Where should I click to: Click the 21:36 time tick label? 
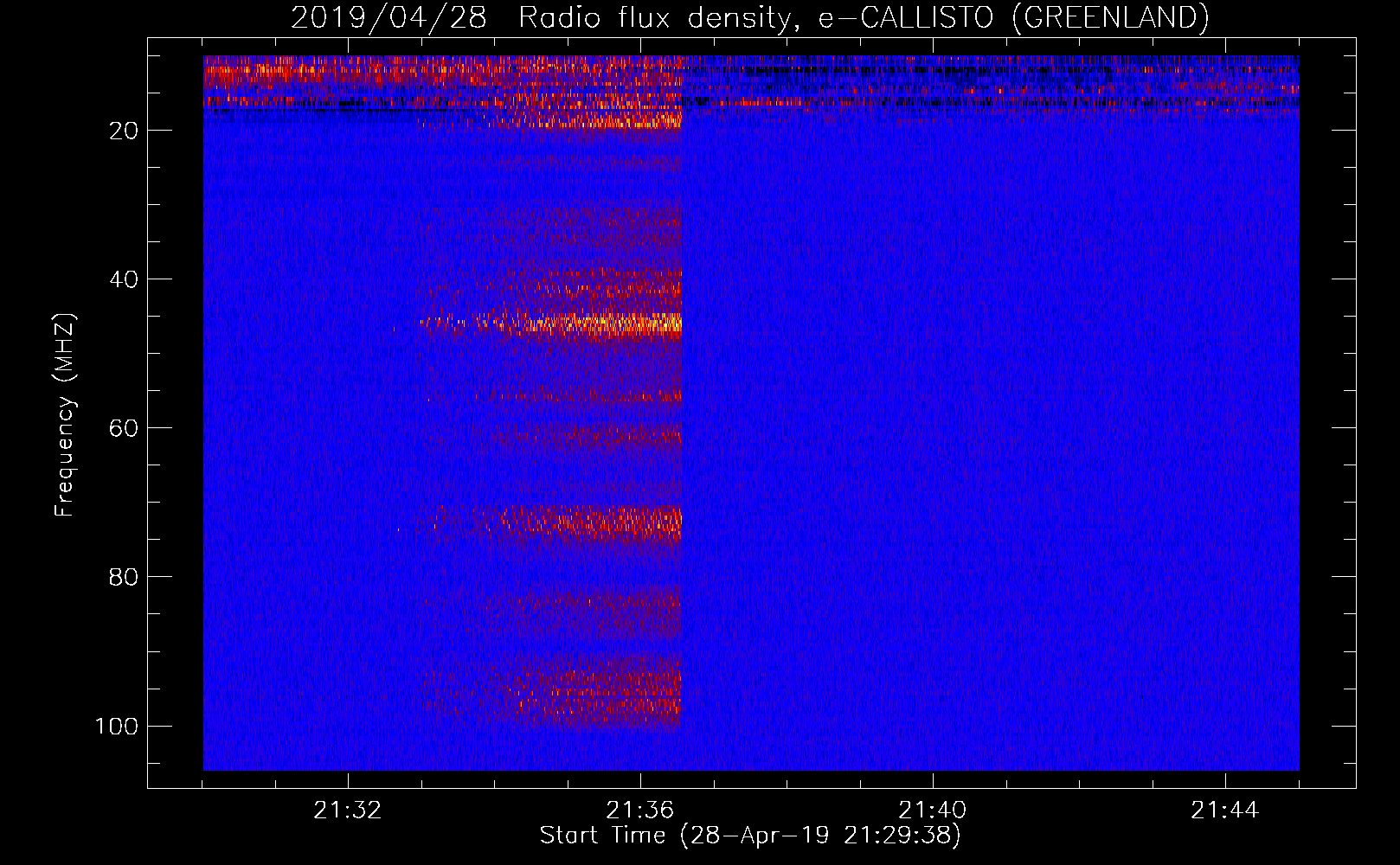click(x=640, y=811)
